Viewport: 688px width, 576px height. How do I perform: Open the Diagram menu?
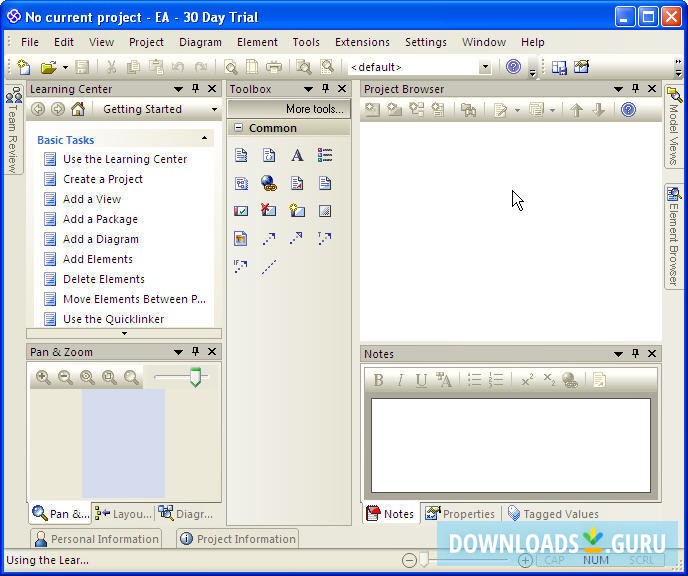click(200, 42)
